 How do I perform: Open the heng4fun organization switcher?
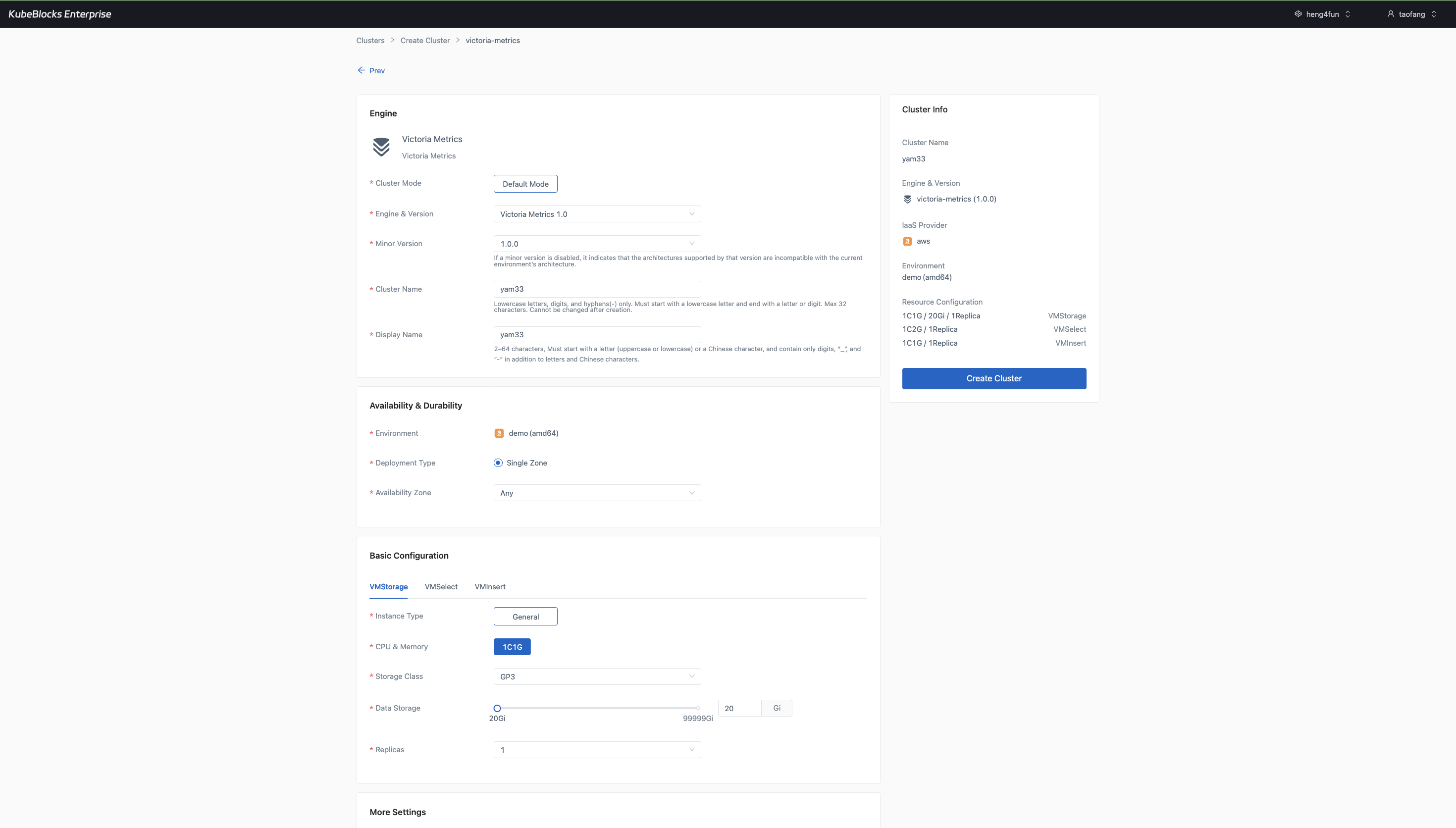pos(1322,14)
